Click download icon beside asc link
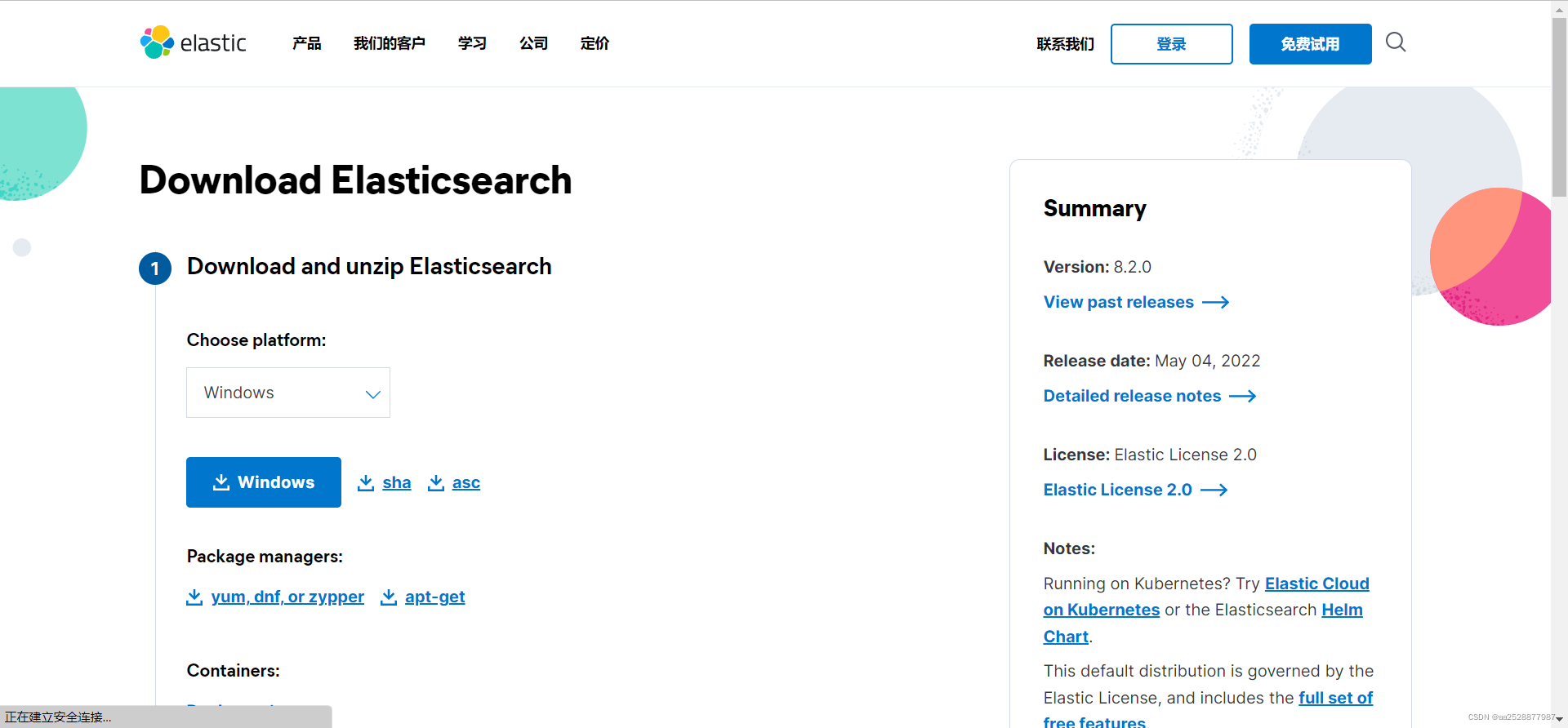Image resolution: width=1568 pixels, height=728 pixels. click(436, 482)
